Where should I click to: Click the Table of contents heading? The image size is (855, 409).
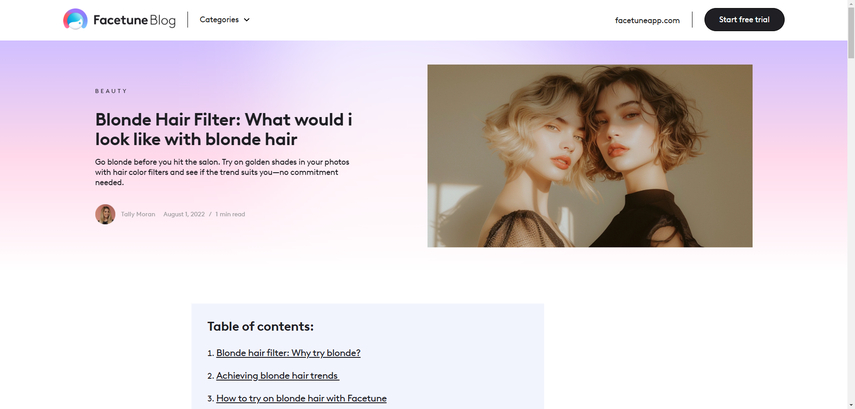coord(261,327)
